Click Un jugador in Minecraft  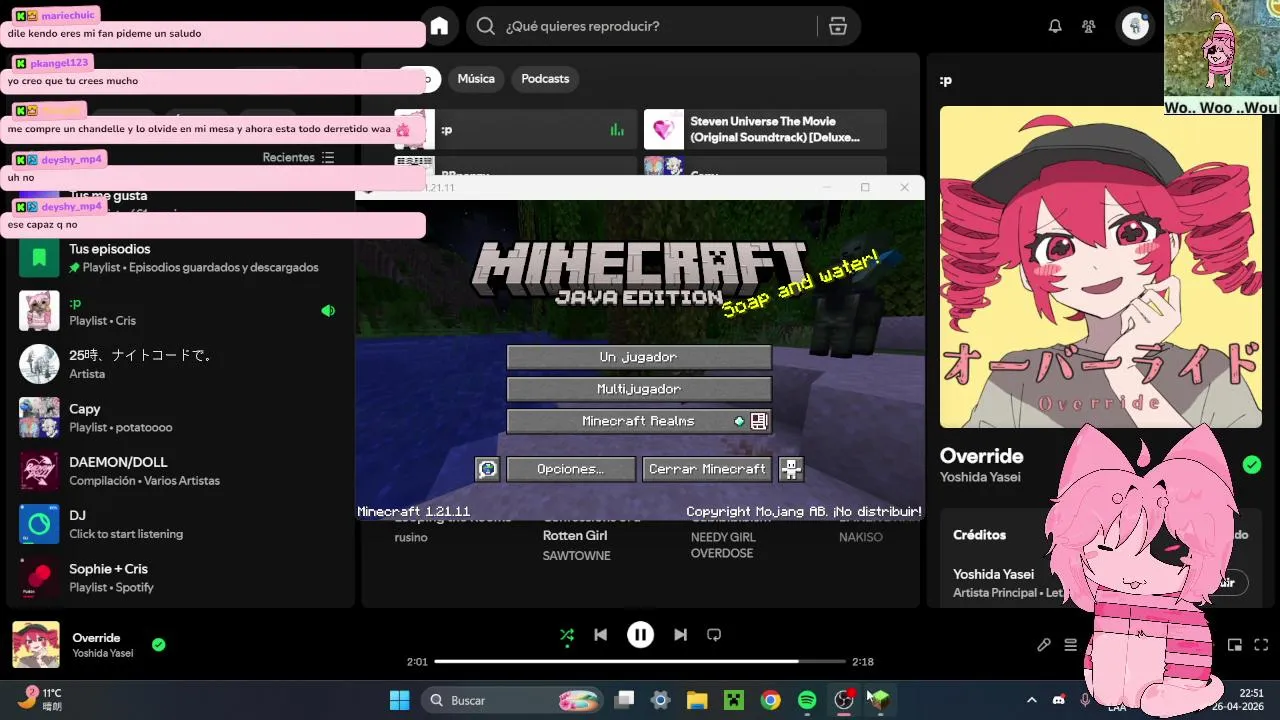(x=639, y=357)
